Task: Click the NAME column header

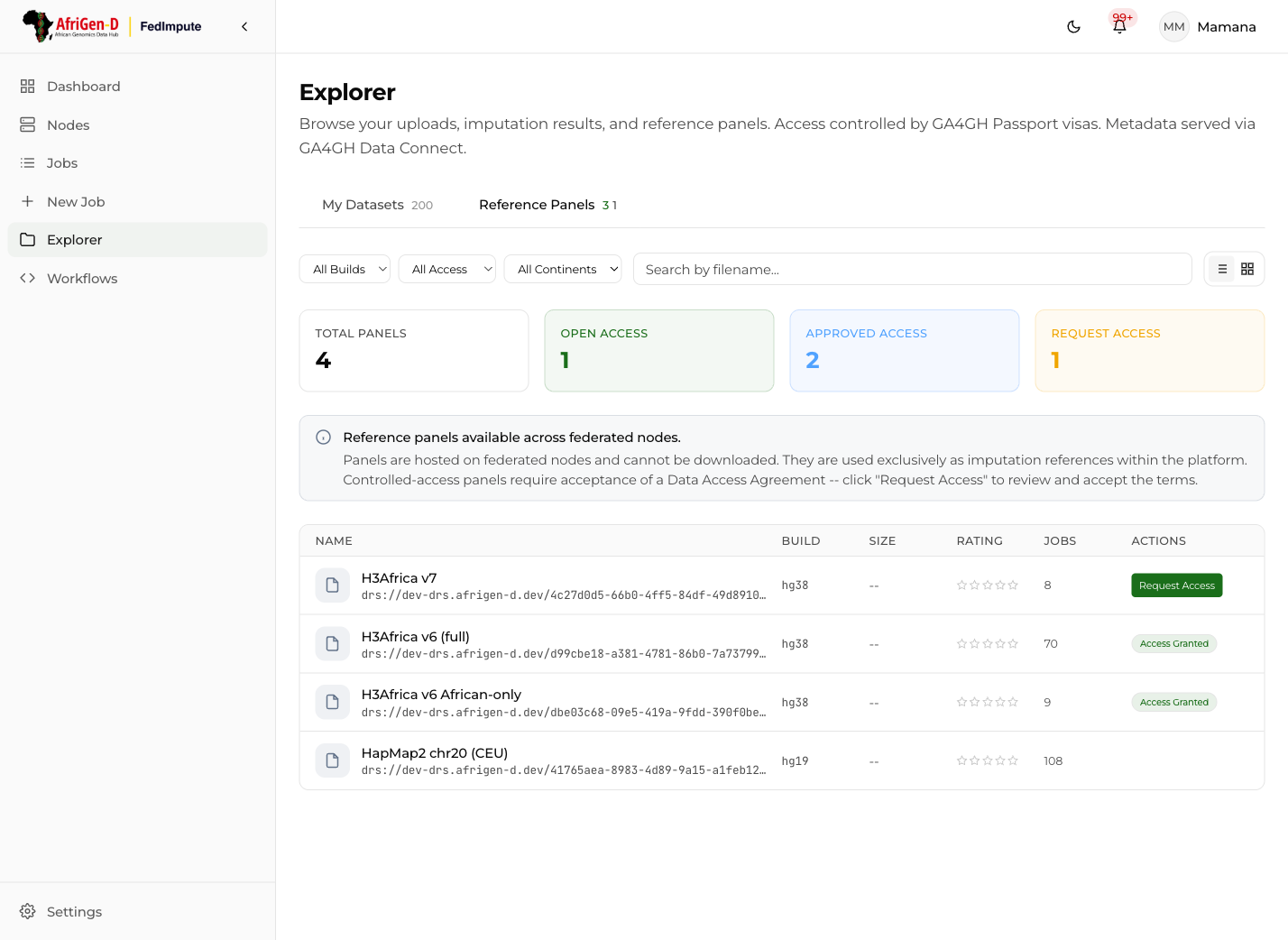Action: (334, 541)
